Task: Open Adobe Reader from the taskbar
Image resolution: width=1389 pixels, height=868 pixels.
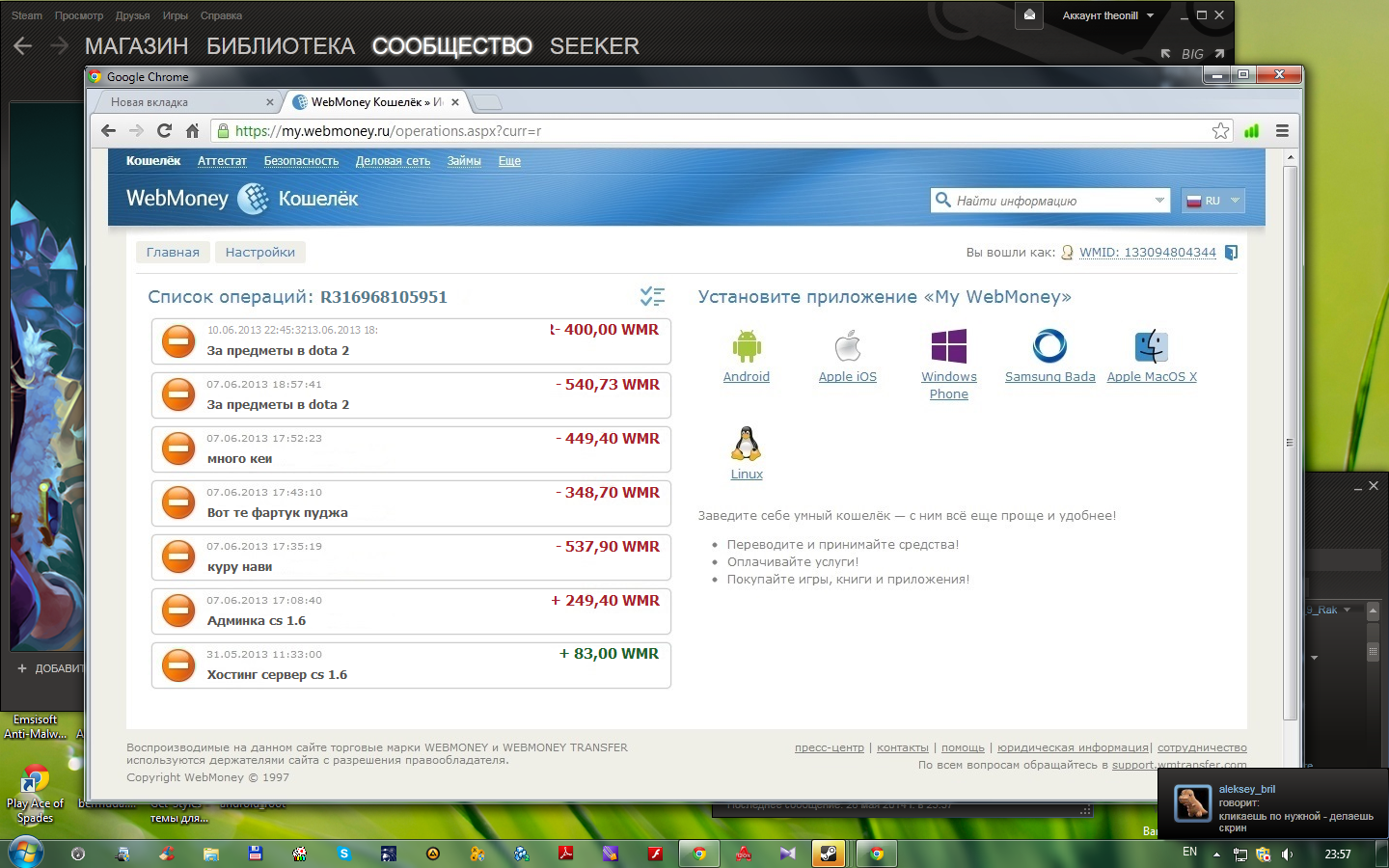Action: pyautogui.click(x=566, y=854)
